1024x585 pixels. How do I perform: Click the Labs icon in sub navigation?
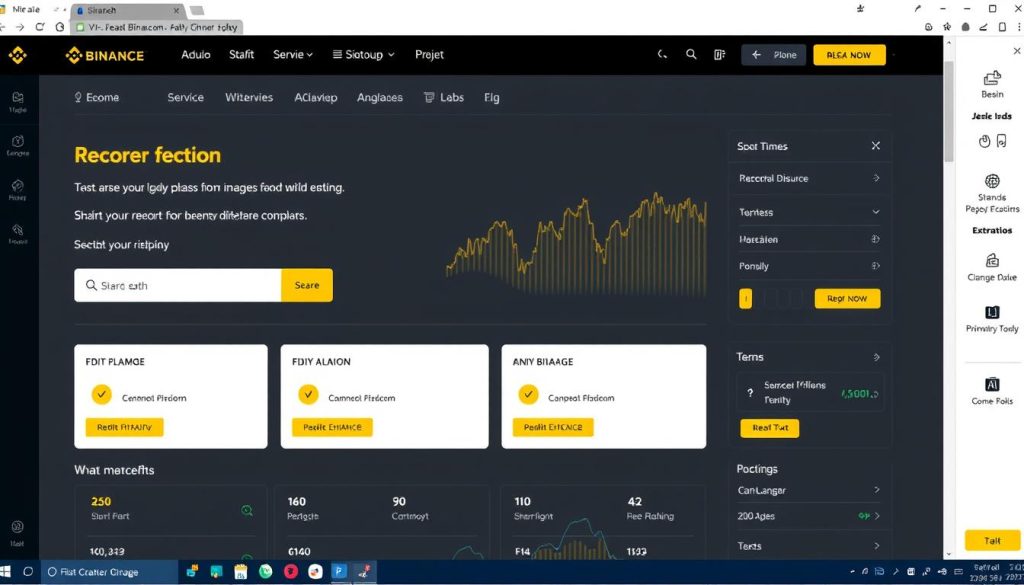tap(429, 97)
